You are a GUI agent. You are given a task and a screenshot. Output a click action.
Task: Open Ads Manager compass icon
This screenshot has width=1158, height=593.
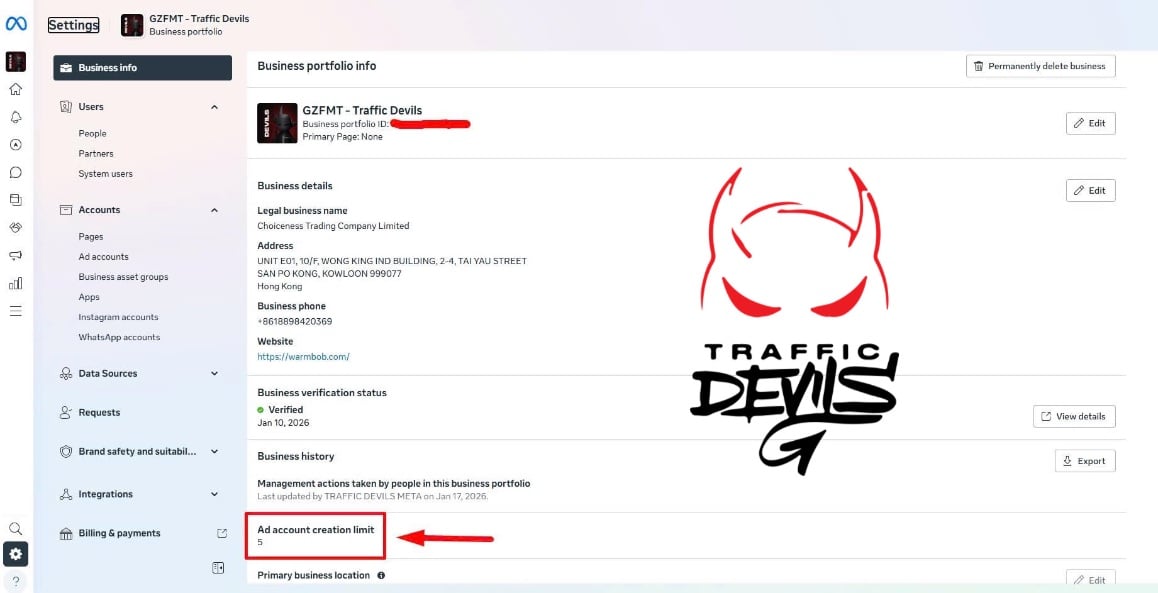pos(16,145)
